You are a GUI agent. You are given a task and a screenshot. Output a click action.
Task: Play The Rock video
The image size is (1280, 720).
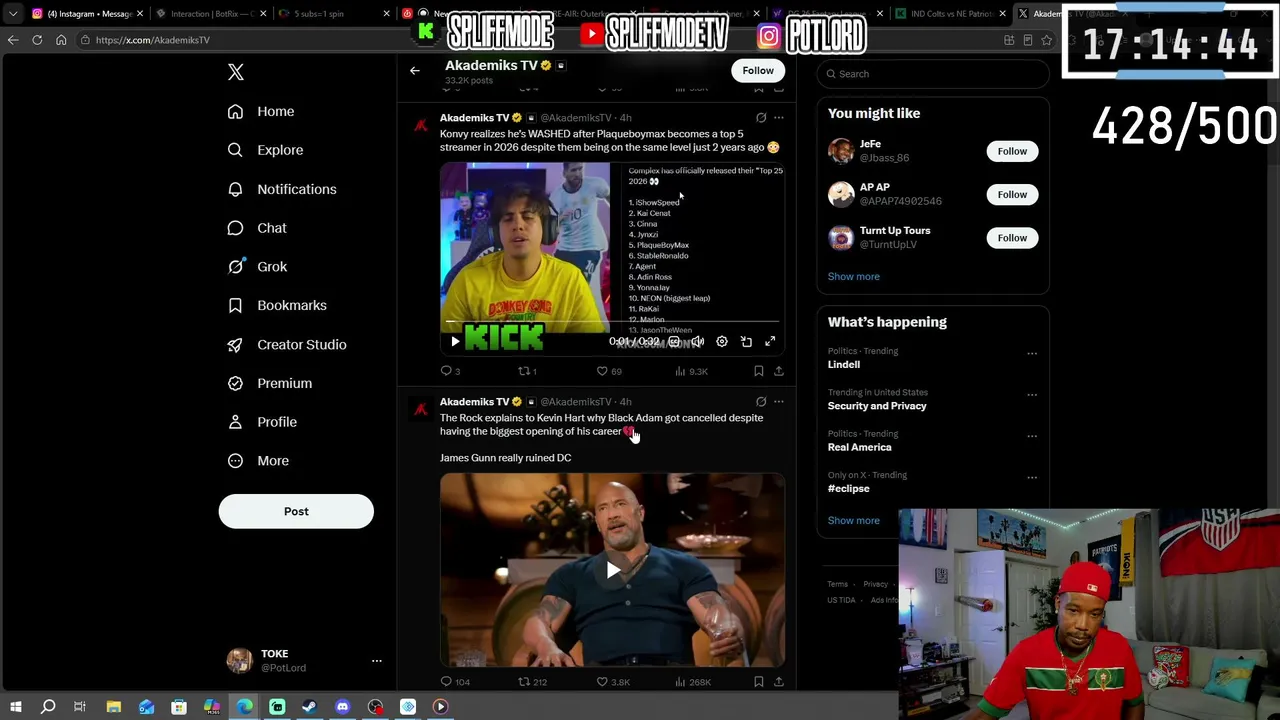click(613, 570)
